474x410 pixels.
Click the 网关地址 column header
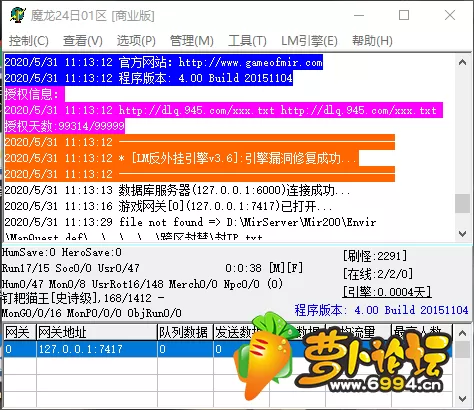(97, 332)
